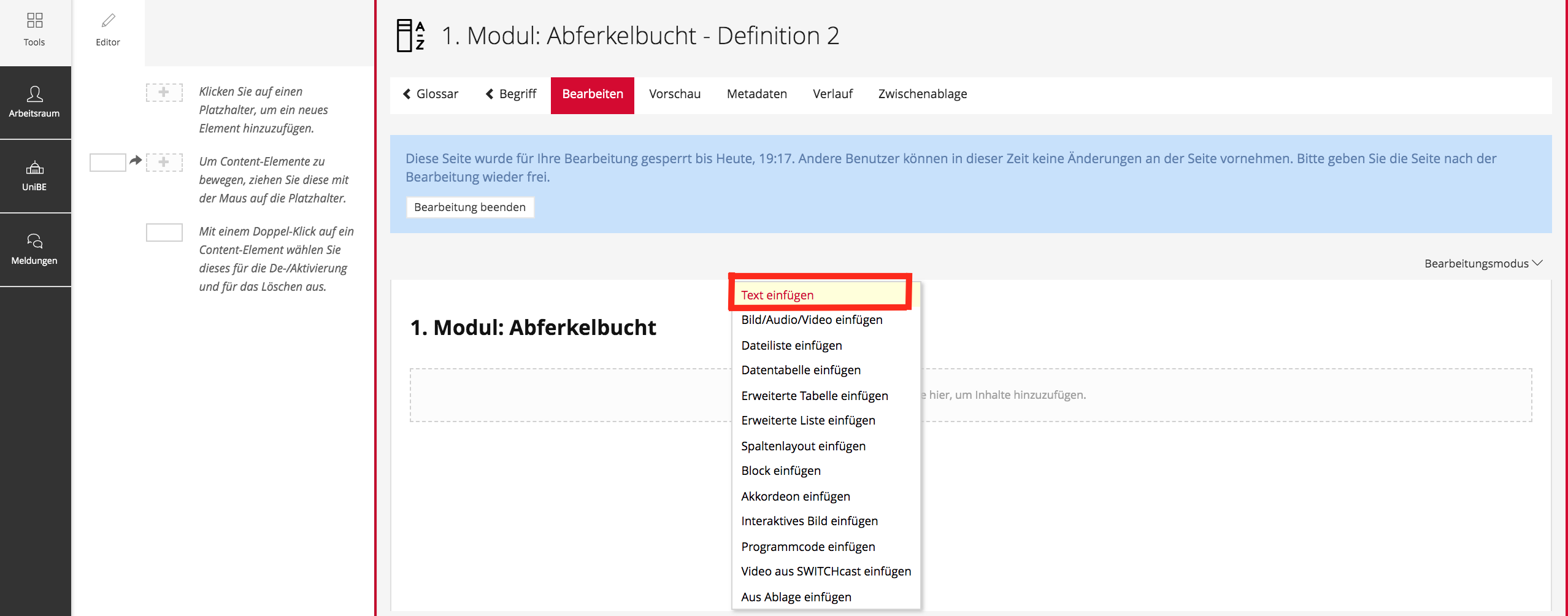The height and width of the screenshot is (616, 1568).
Task: Go back to Begriff
Action: [511, 94]
